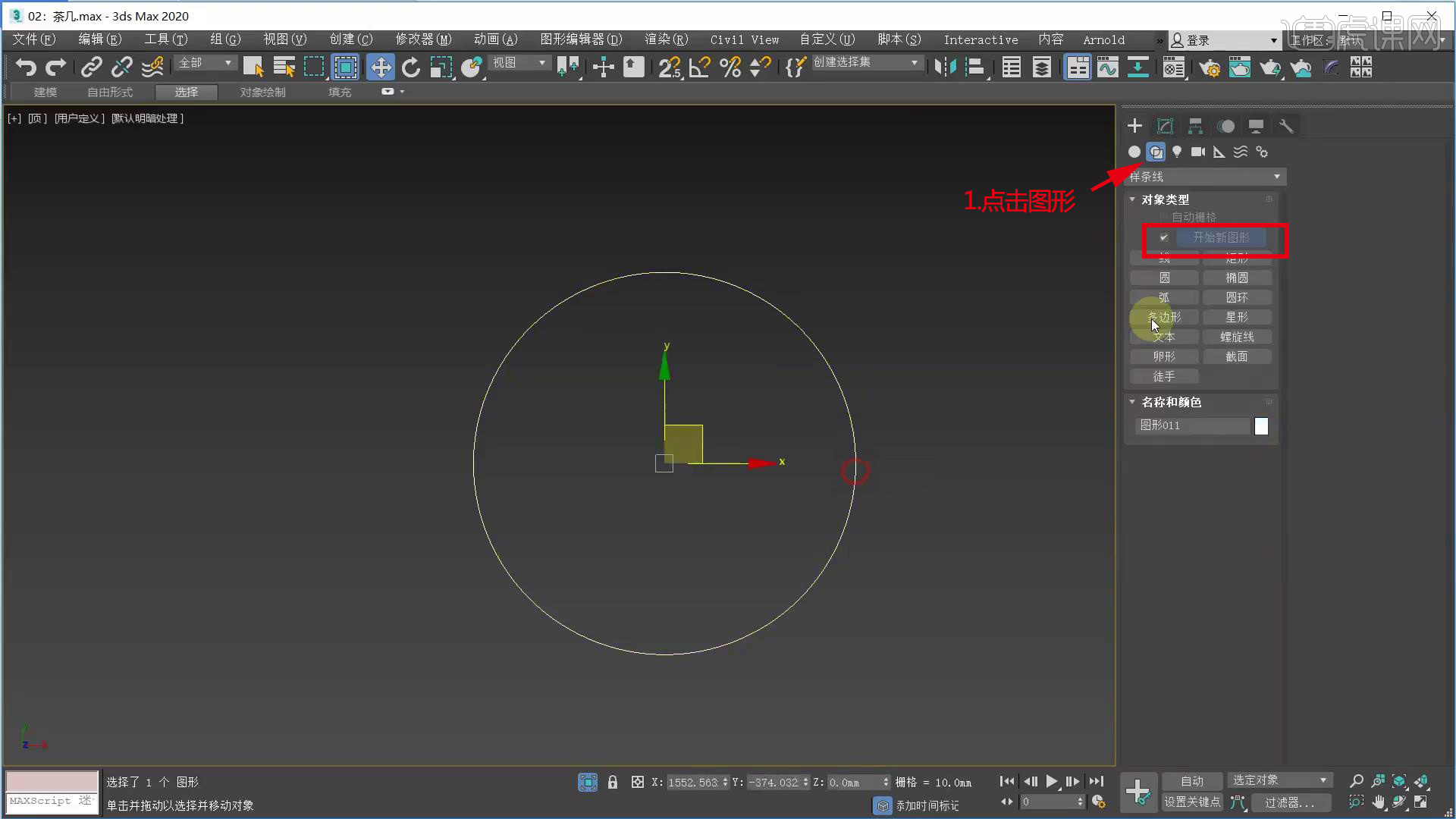Image resolution: width=1456 pixels, height=819 pixels.
Task: Click the 多边形 polygon button
Action: (x=1164, y=317)
